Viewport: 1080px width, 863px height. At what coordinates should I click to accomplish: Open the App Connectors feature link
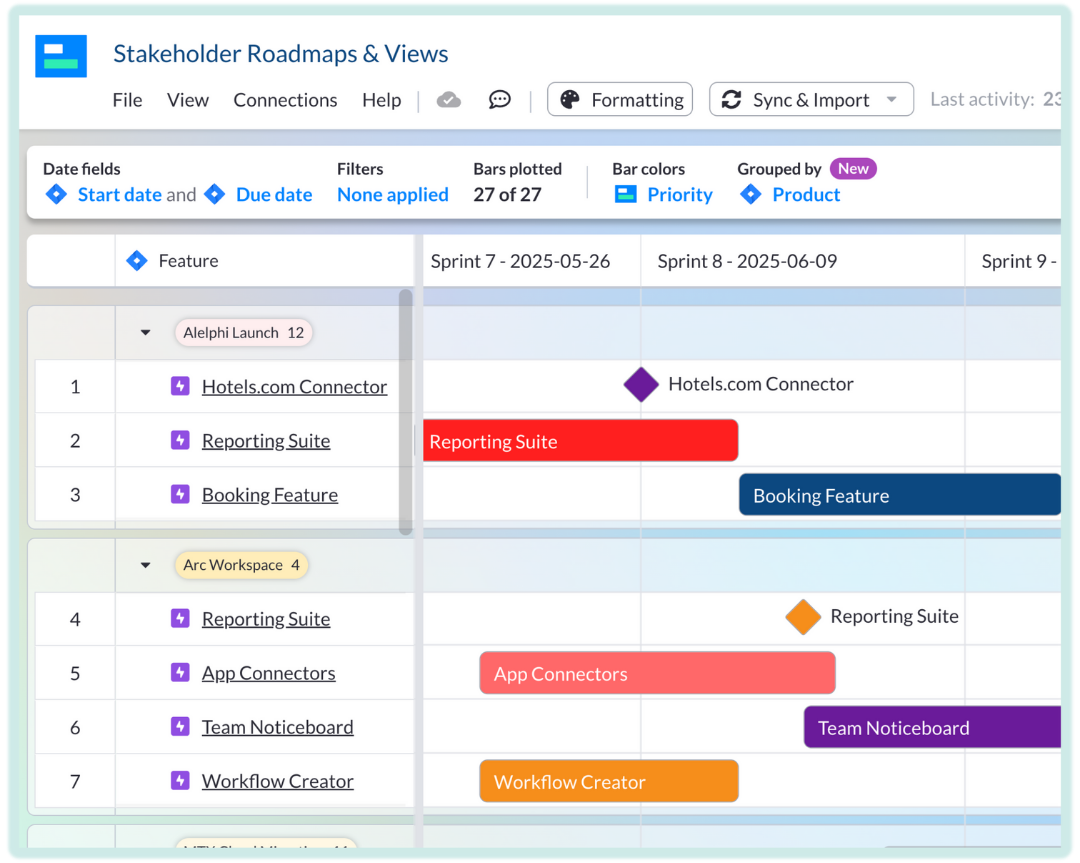[269, 672]
